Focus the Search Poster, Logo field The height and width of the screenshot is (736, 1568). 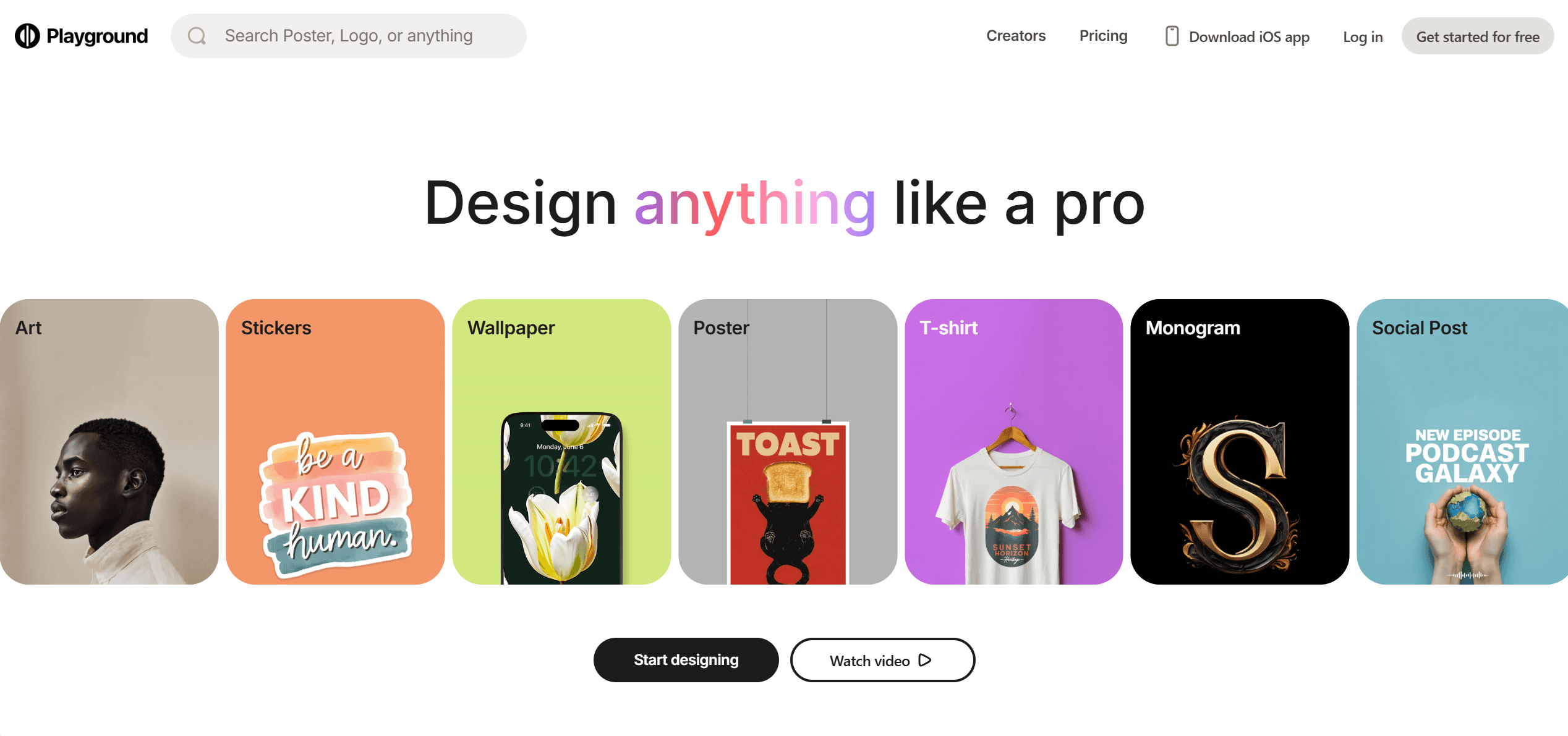pyautogui.click(x=349, y=36)
